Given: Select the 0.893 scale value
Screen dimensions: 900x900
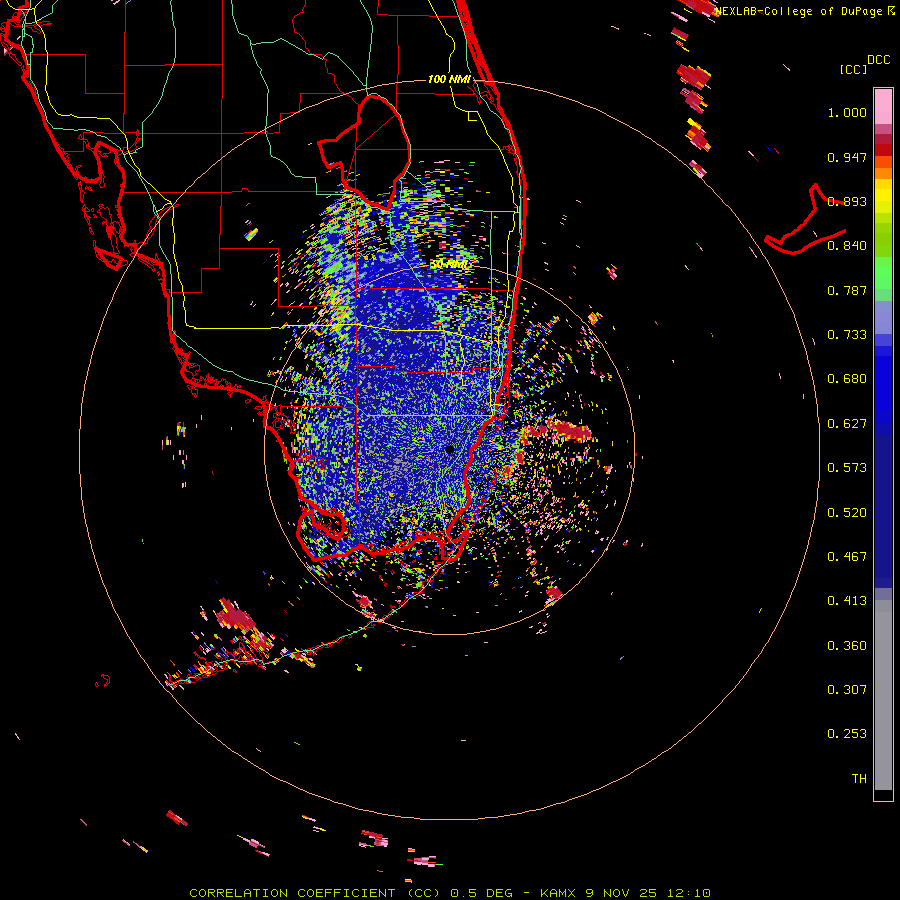Looking at the screenshot, I should point(847,201).
